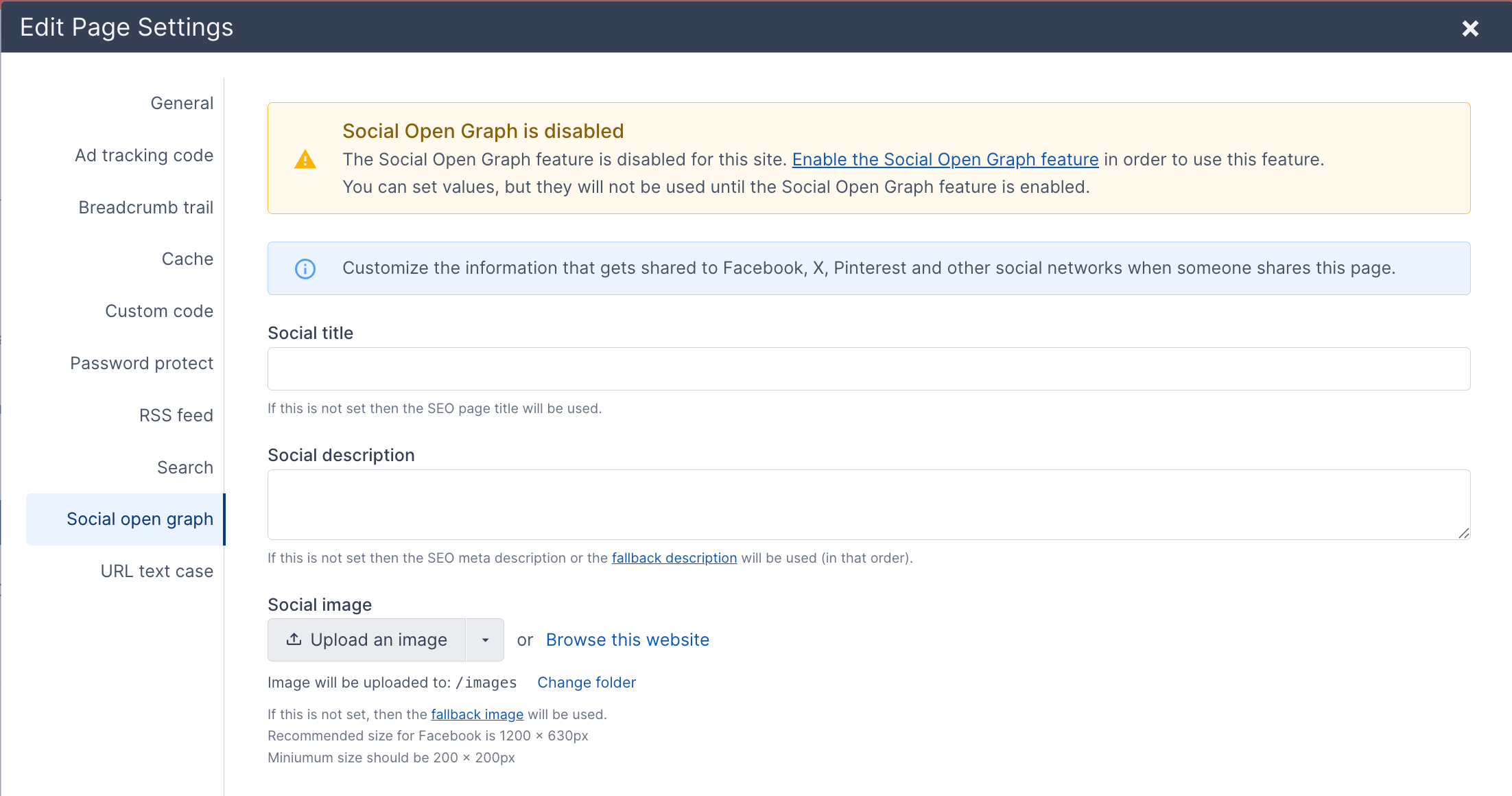Click Change folder link
Viewport: 1512px width, 796px height.
pos(587,683)
